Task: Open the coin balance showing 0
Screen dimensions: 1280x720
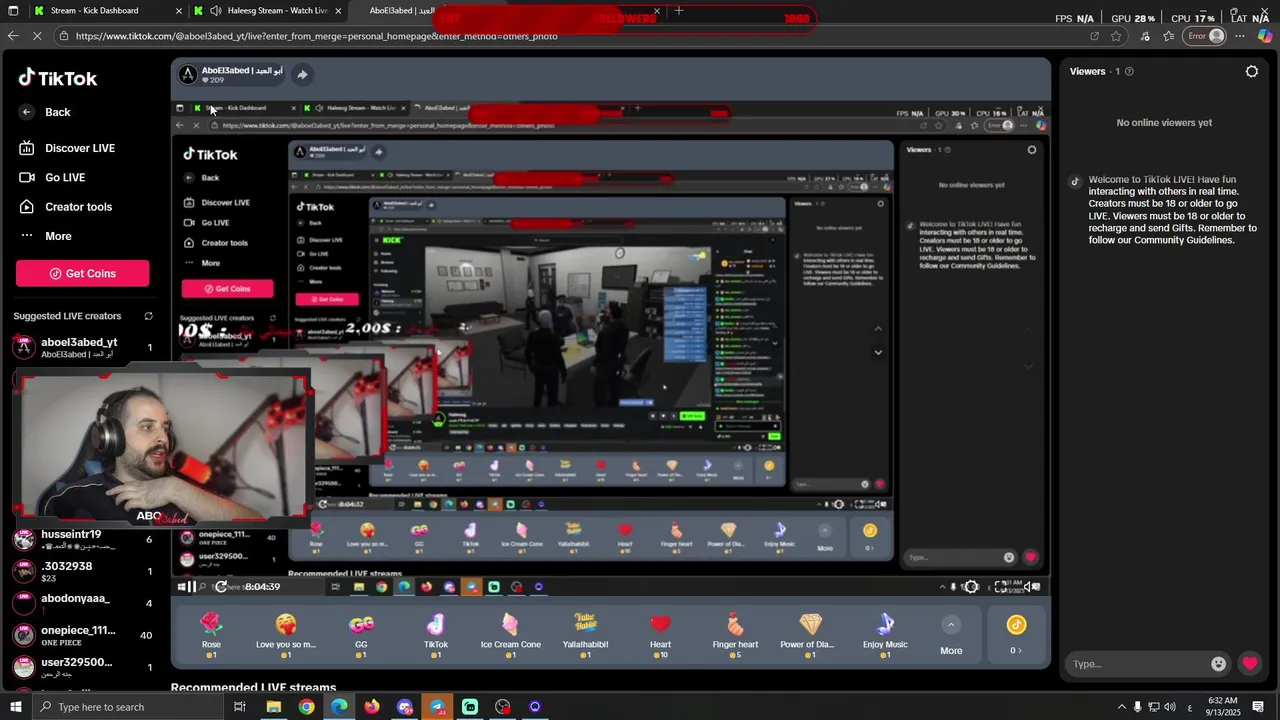Action: 1016,635
